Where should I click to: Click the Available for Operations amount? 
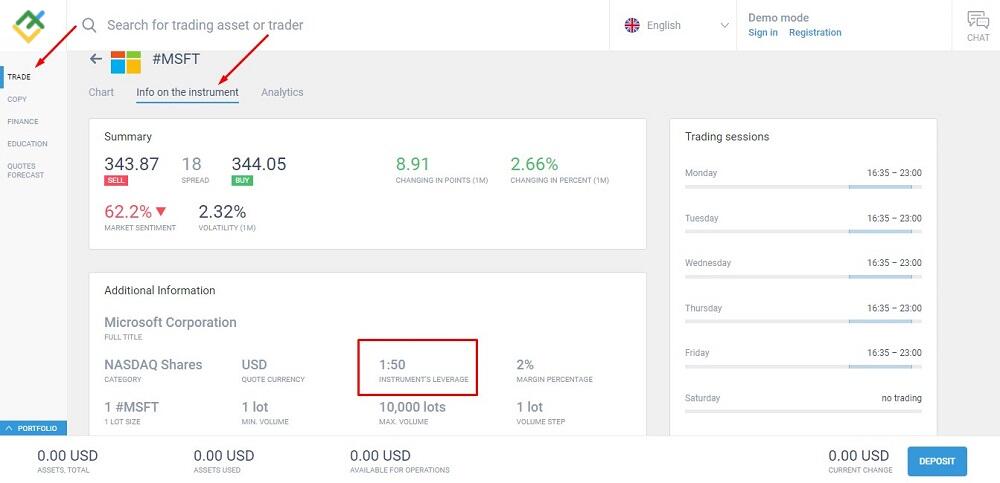click(x=380, y=456)
